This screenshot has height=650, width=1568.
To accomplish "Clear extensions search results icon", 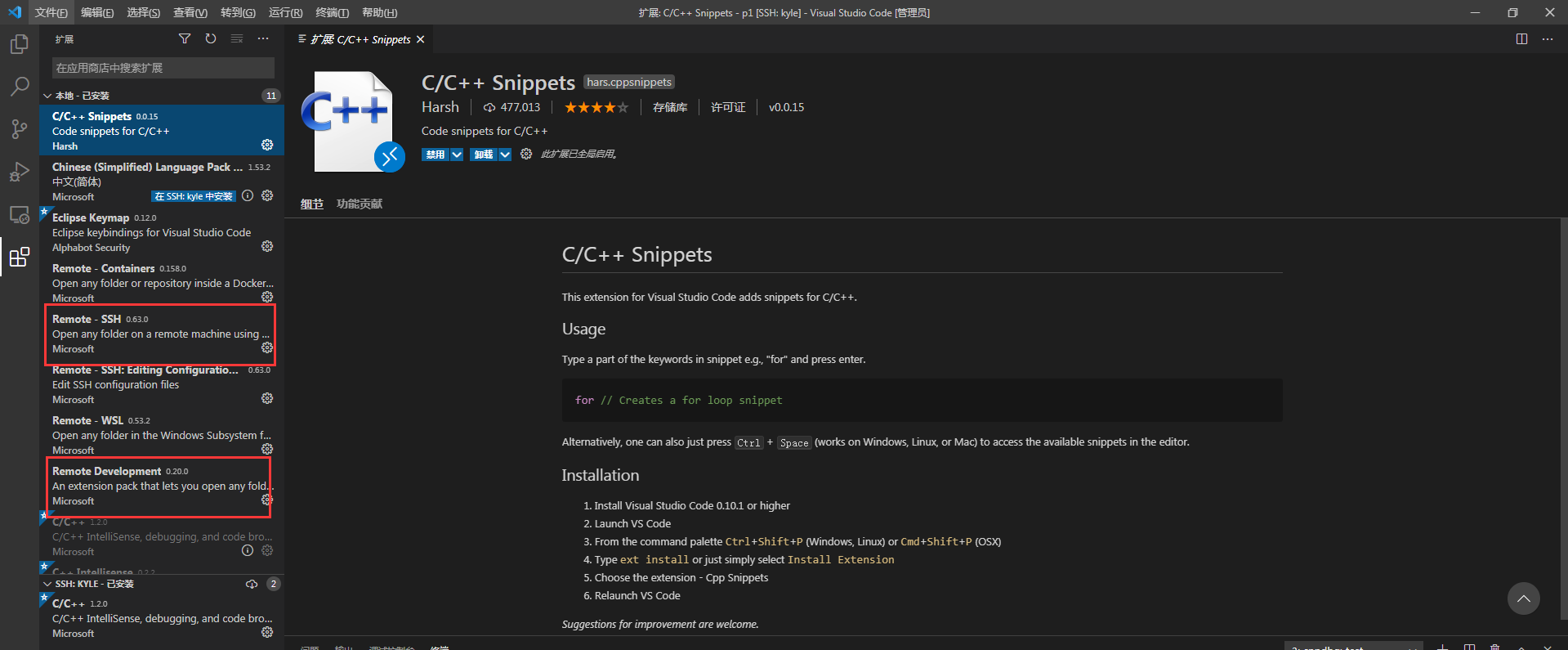I will pyautogui.click(x=237, y=38).
